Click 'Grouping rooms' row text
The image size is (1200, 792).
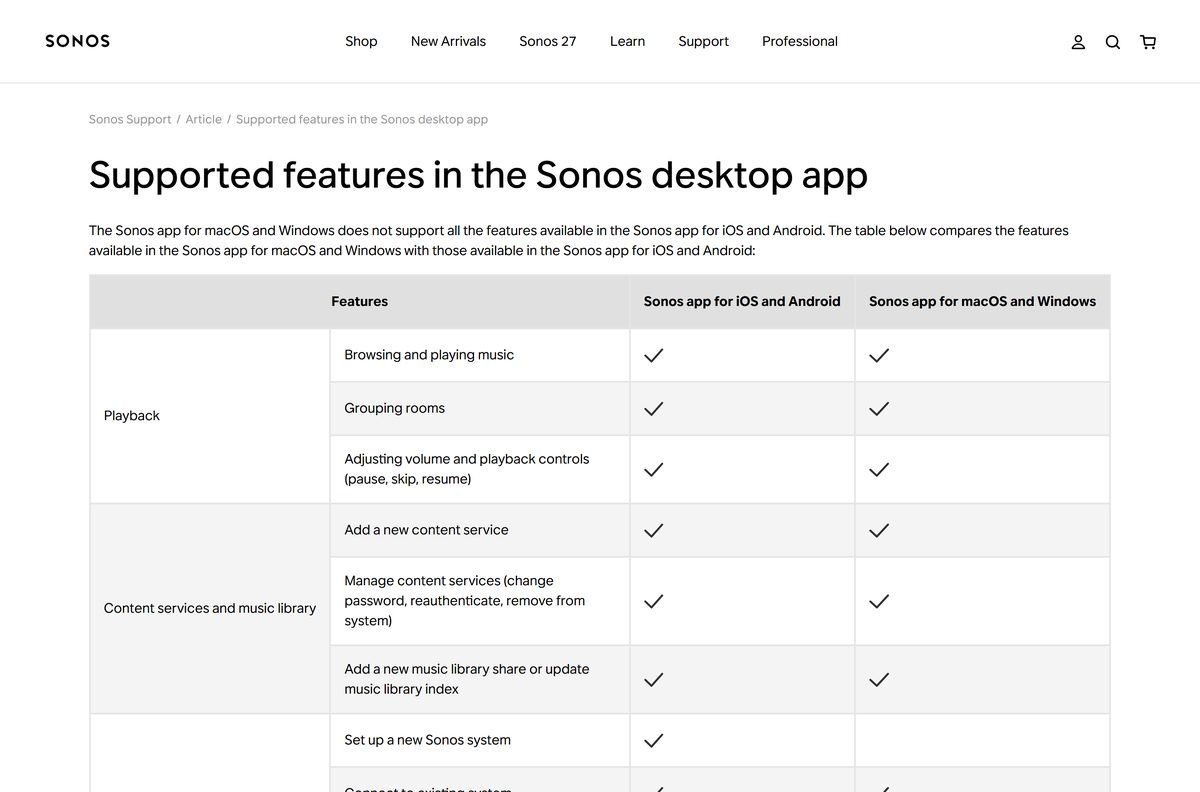pos(395,408)
